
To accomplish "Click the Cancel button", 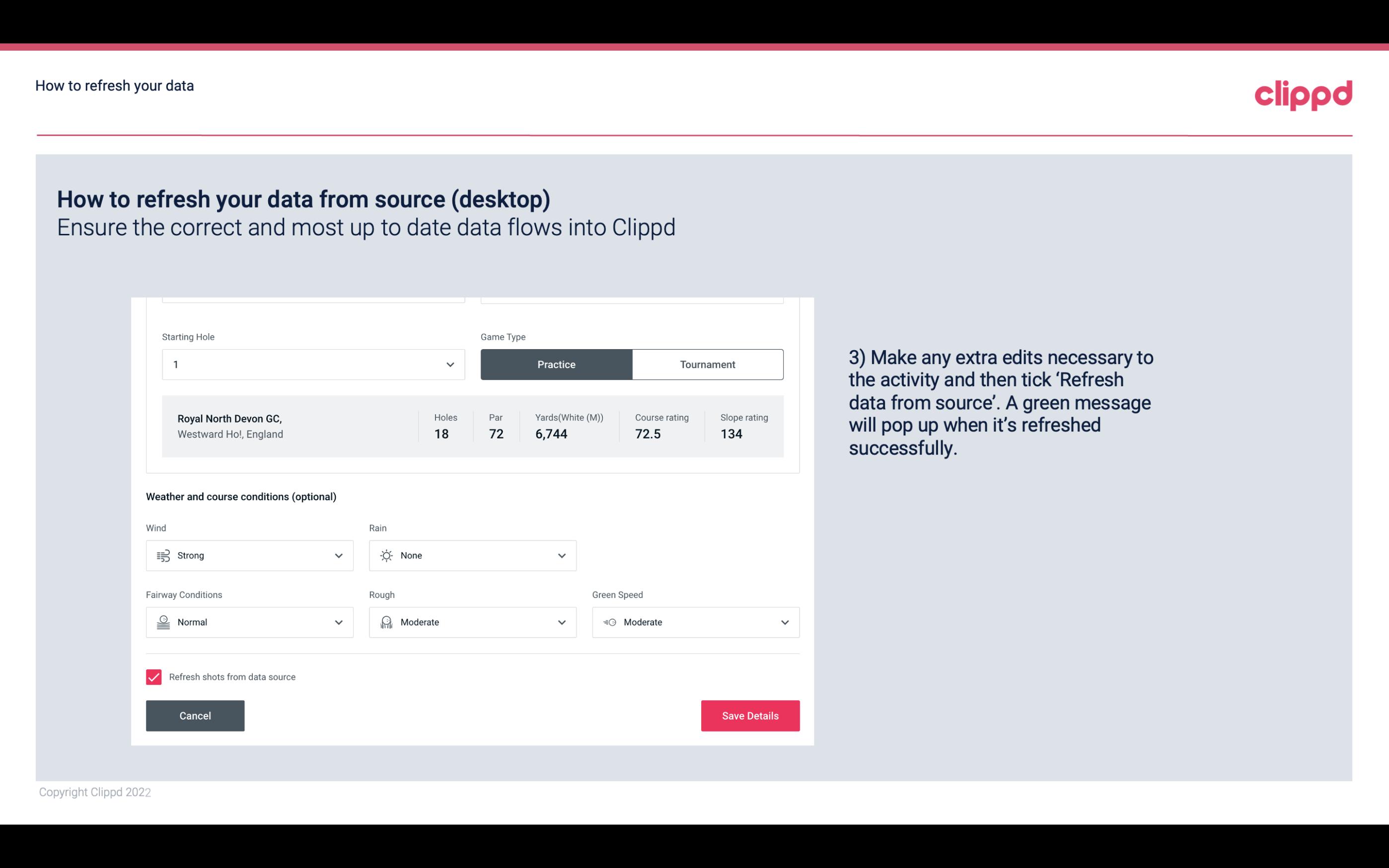I will coord(194,715).
